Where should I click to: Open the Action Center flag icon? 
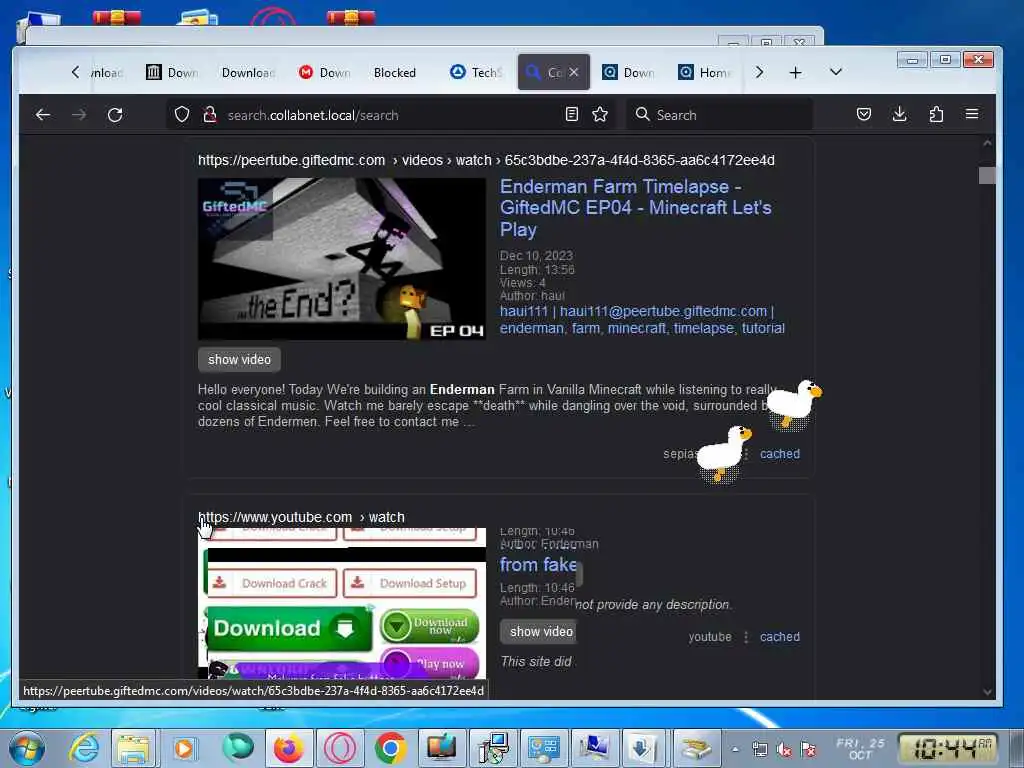[x=808, y=750]
